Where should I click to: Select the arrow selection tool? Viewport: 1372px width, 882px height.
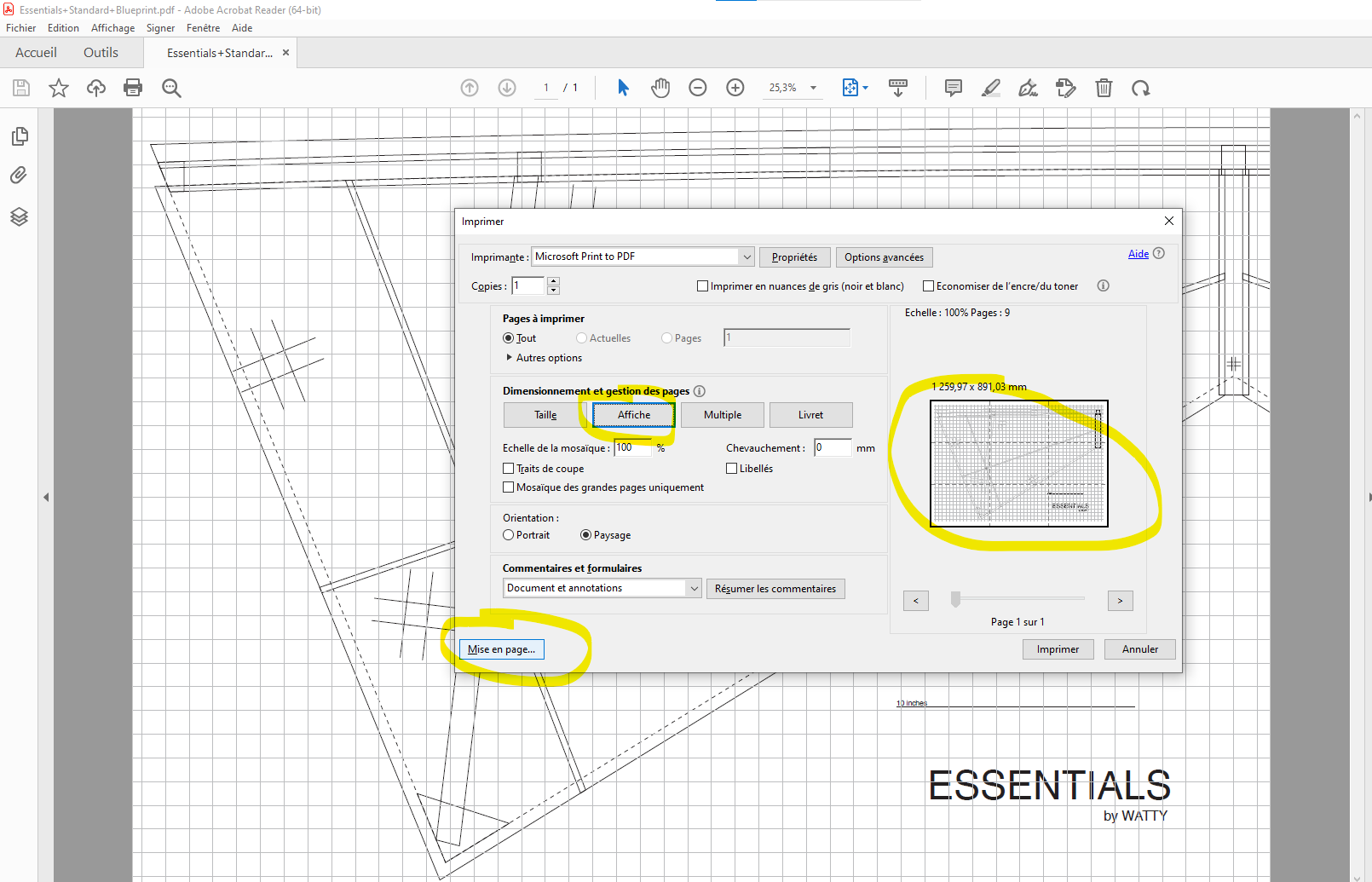tap(623, 88)
